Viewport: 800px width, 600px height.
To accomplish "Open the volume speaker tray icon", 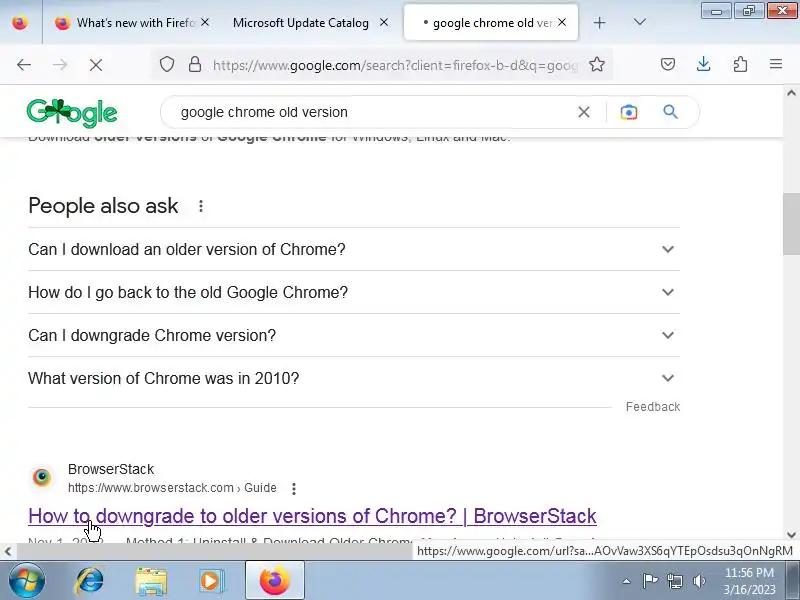I will (x=699, y=581).
